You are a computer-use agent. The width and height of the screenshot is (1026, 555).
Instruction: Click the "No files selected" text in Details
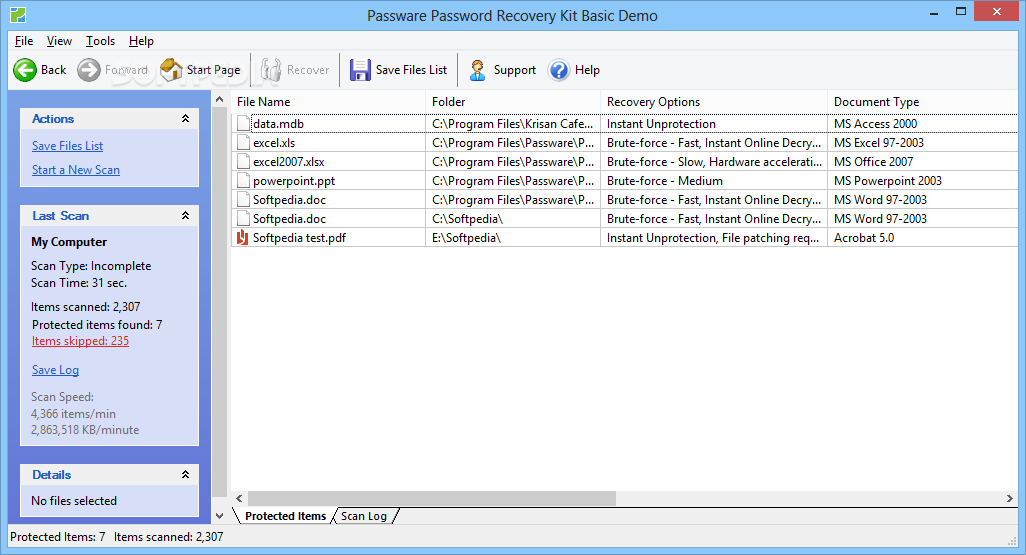74,501
